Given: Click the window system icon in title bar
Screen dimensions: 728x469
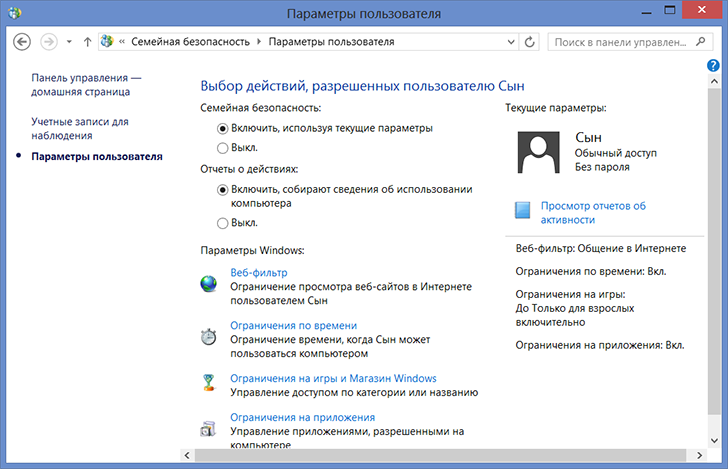Looking at the screenshot, I should point(14,13).
